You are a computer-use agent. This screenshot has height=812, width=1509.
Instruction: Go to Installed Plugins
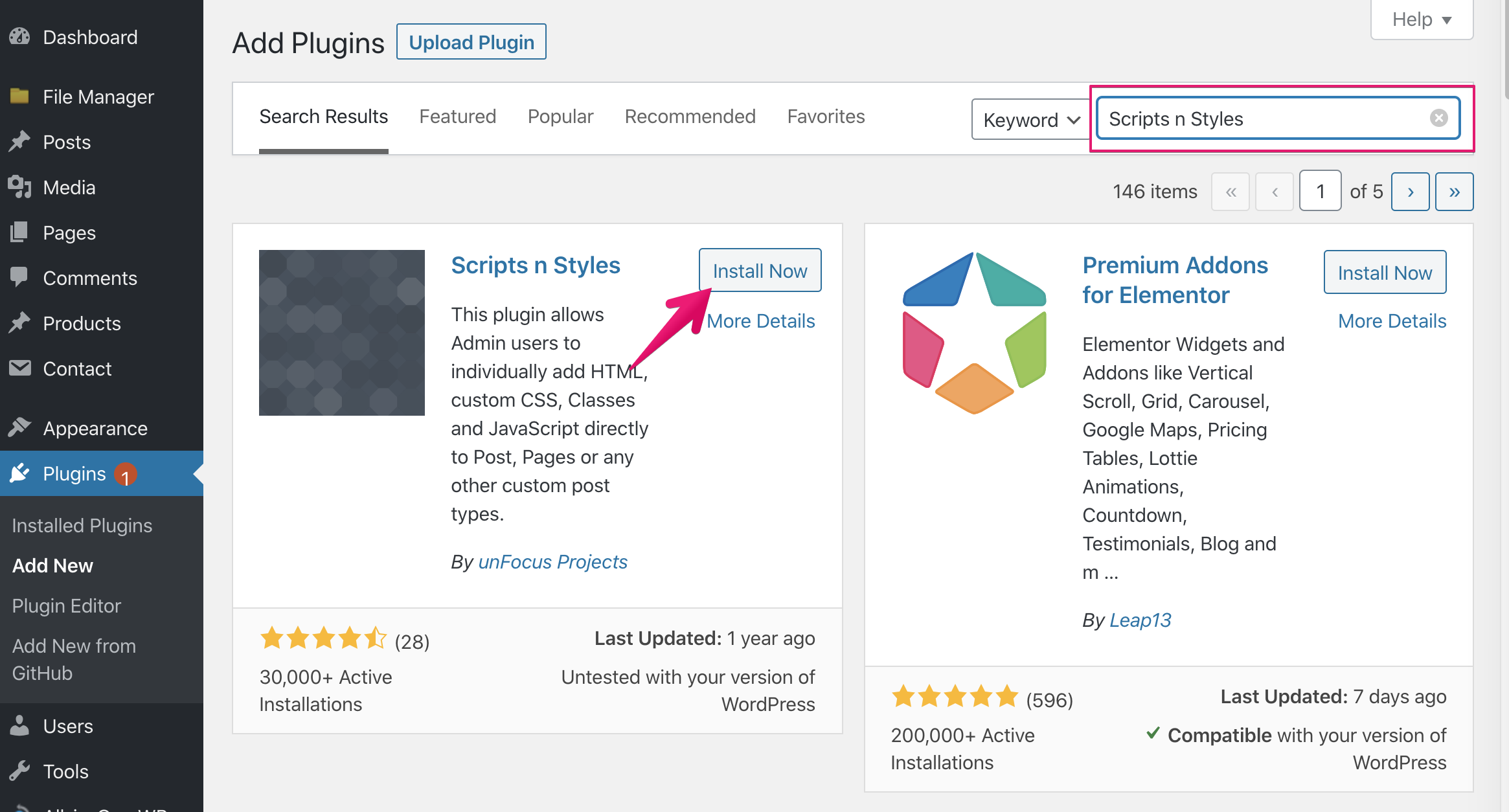point(82,525)
